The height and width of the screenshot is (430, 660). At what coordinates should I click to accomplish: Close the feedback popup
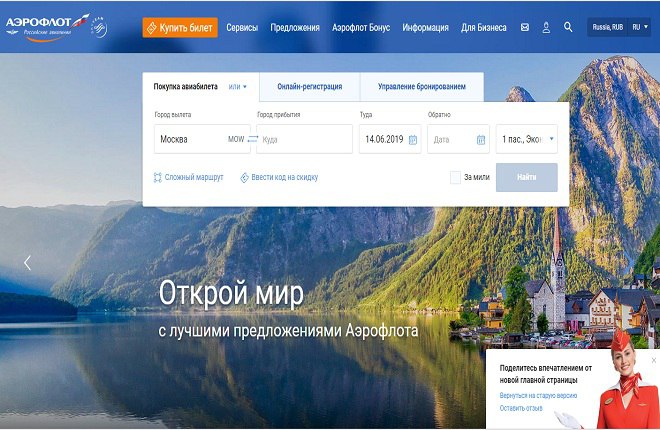654,360
